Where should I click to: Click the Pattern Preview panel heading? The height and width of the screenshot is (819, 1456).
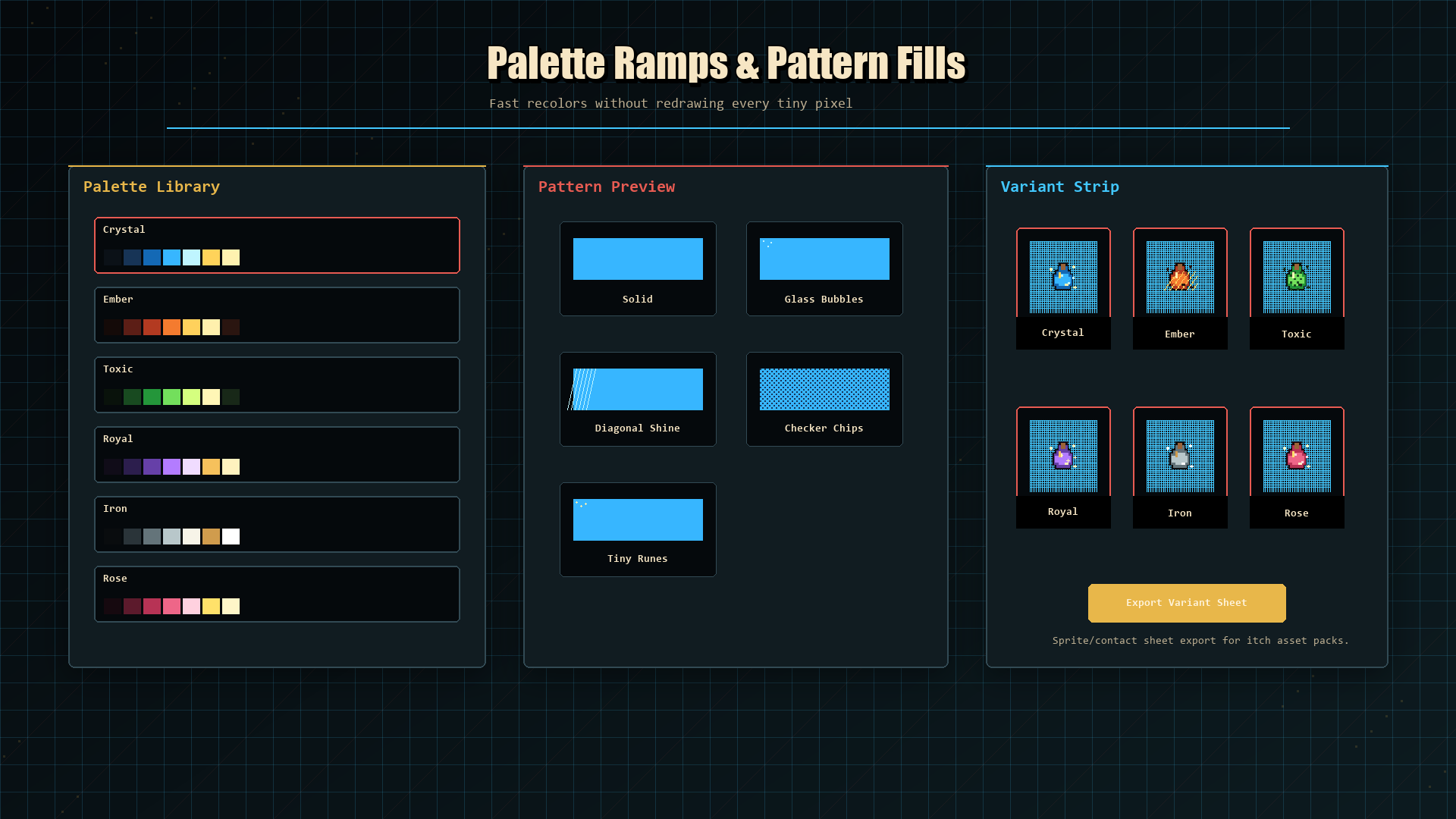(607, 187)
